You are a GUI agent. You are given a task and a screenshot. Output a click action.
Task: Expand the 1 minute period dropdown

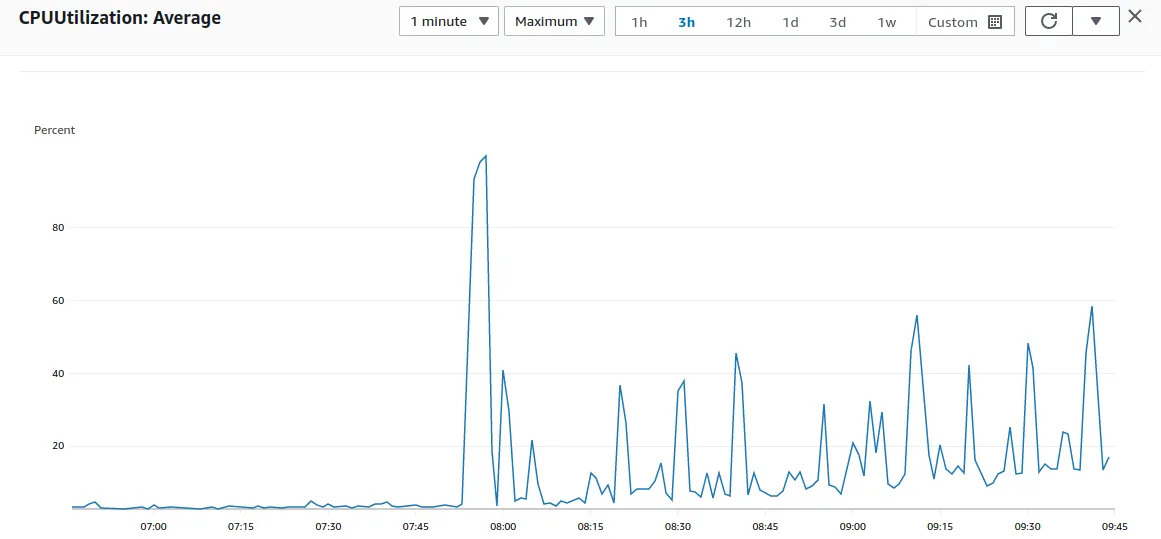pos(449,21)
